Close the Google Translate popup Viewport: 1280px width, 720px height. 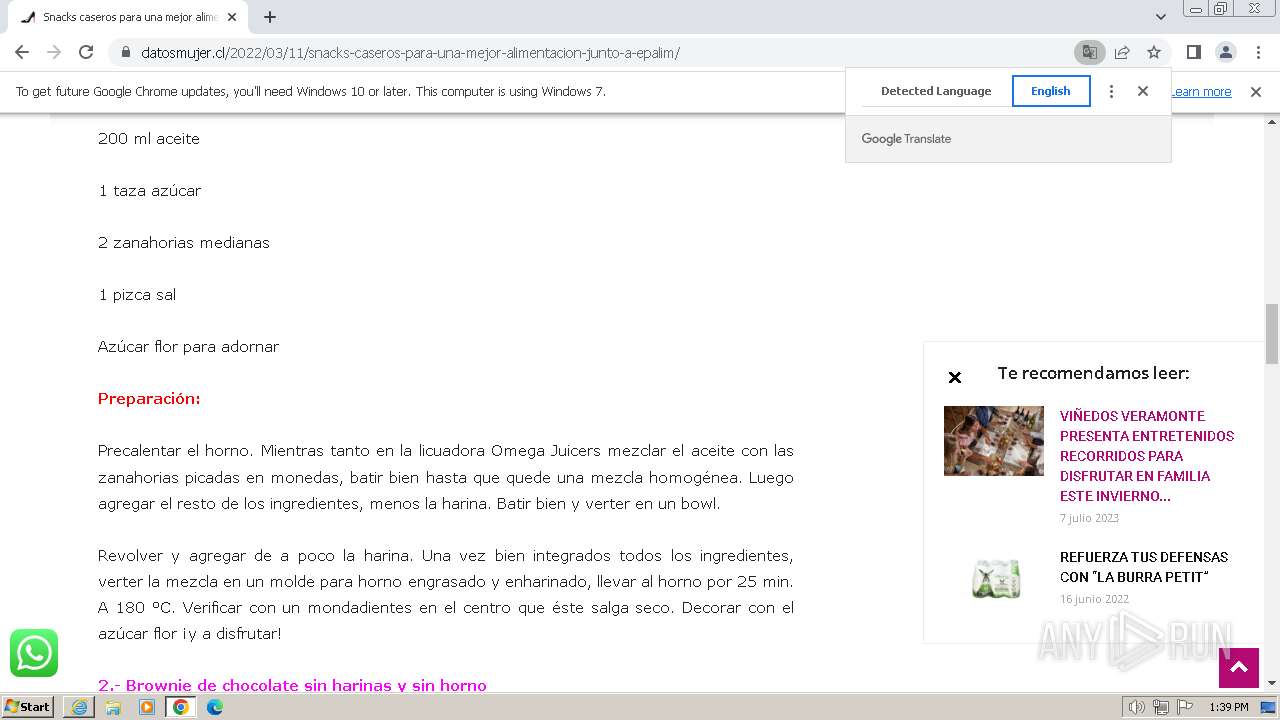(1143, 91)
